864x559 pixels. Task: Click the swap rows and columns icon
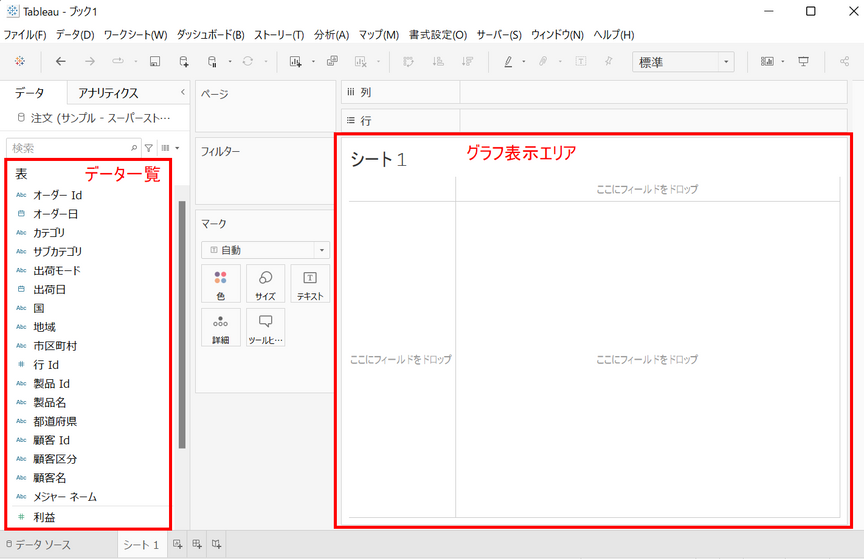tap(408, 61)
